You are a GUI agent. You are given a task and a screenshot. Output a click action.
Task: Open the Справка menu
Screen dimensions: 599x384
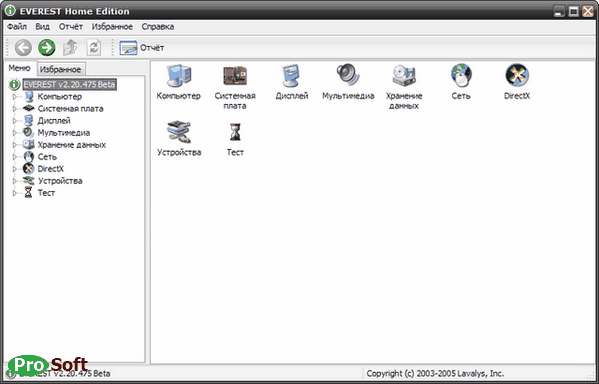coord(158,27)
